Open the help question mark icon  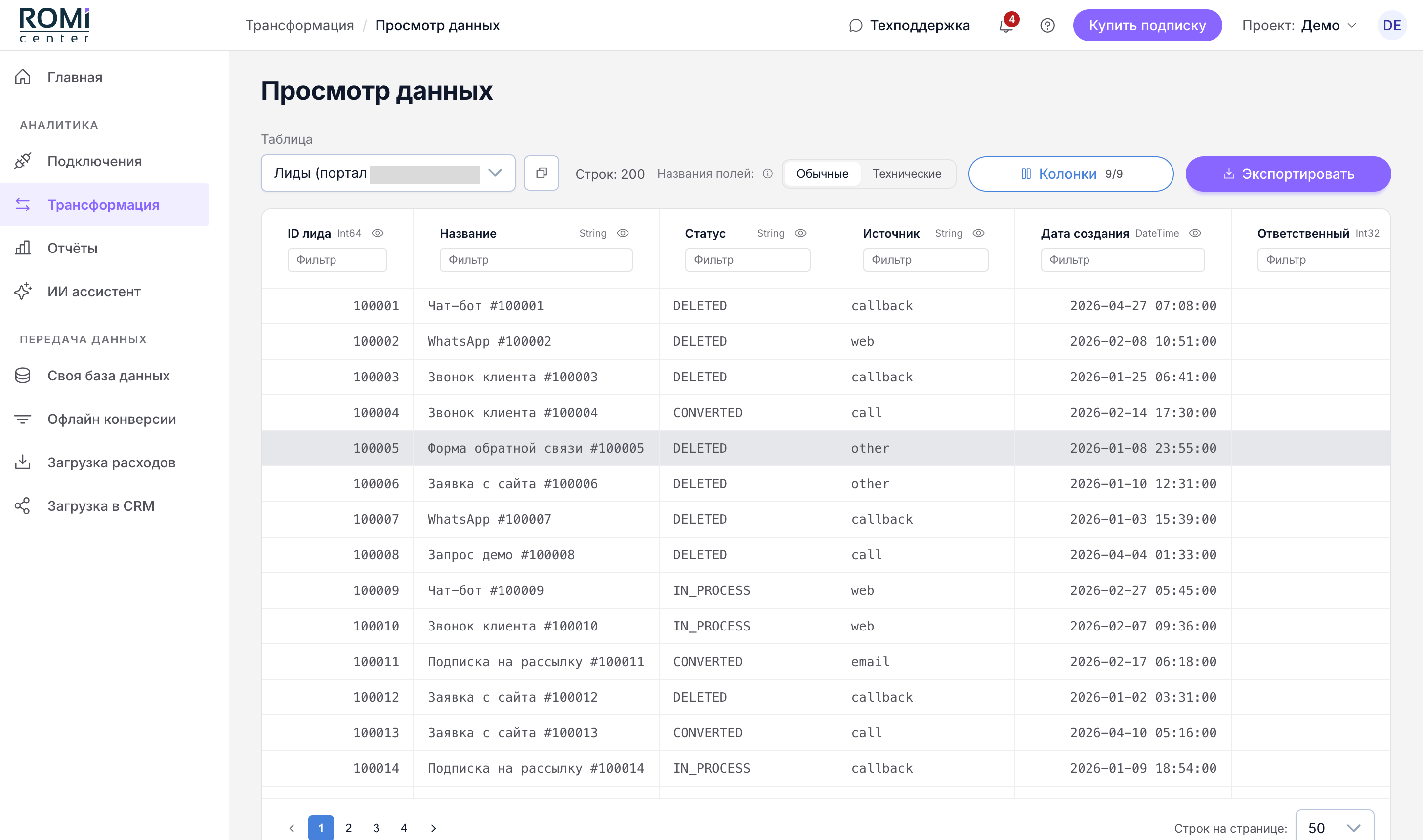pyautogui.click(x=1047, y=26)
